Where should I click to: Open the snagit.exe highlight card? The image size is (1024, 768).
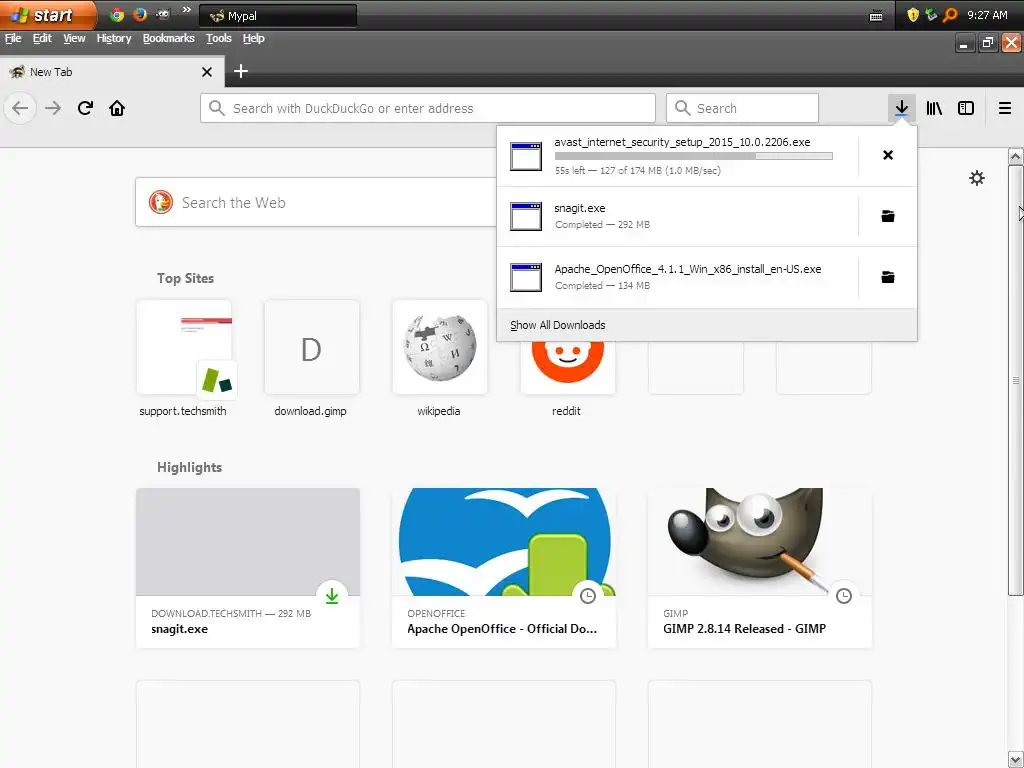click(x=248, y=568)
